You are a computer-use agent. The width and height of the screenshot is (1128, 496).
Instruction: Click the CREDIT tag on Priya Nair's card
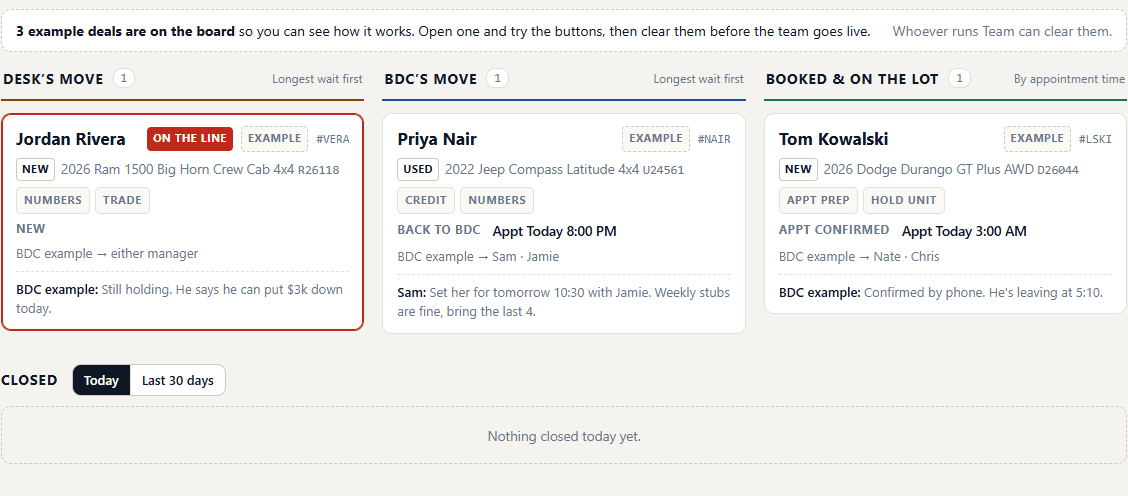tap(426, 201)
